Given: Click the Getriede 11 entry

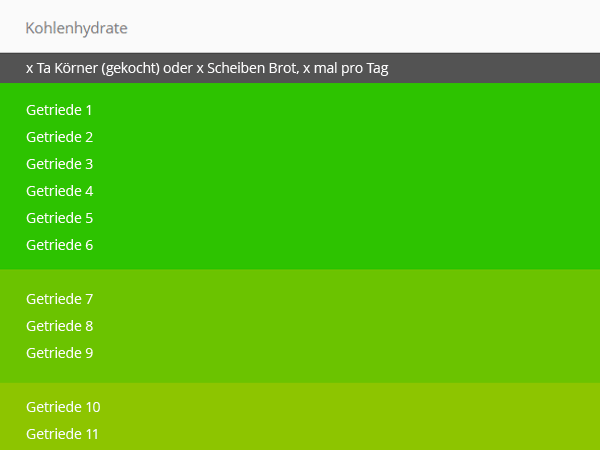Looking at the screenshot, I should (63, 434).
